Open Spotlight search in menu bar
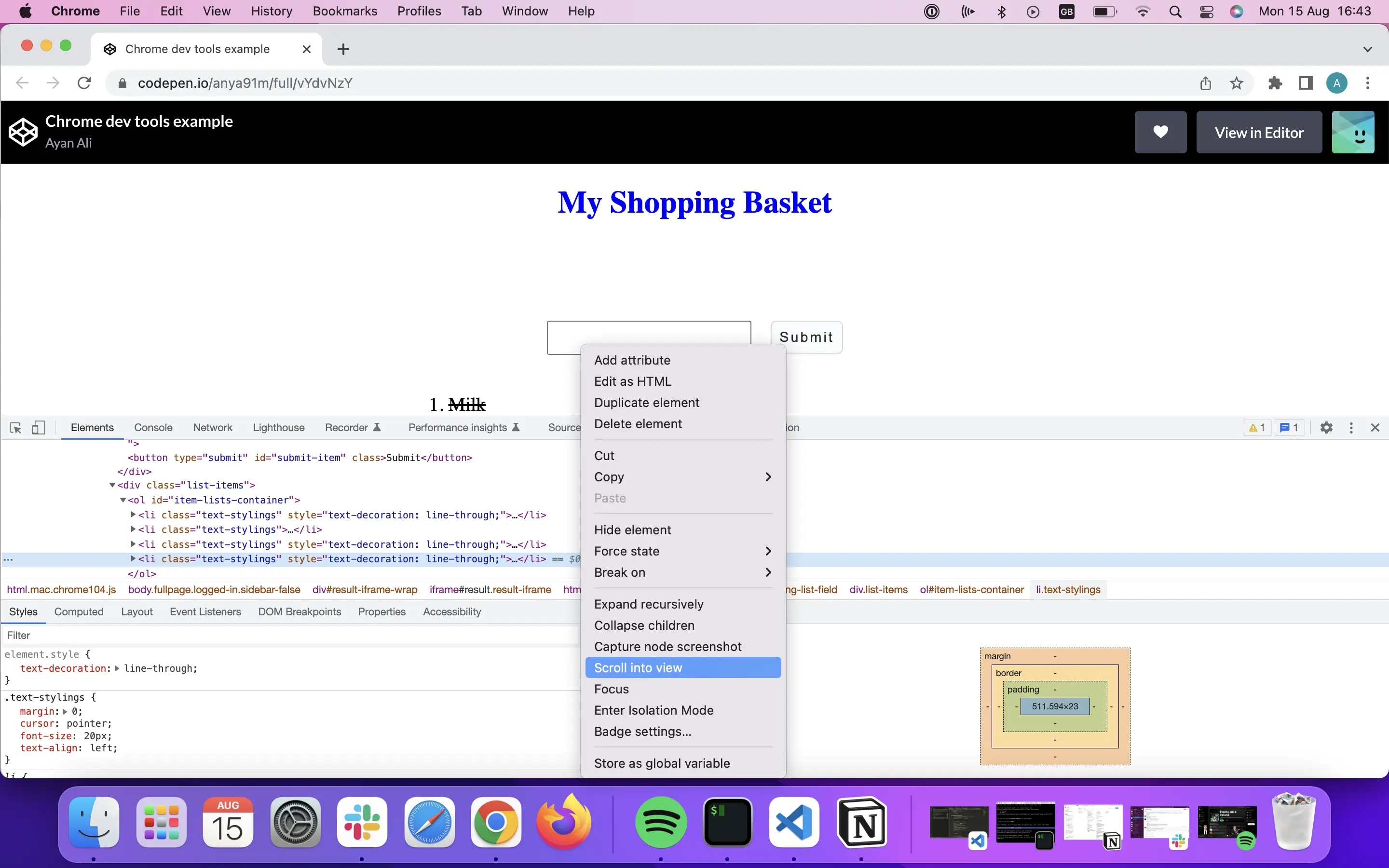This screenshot has width=1389, height=868. 1175,12
